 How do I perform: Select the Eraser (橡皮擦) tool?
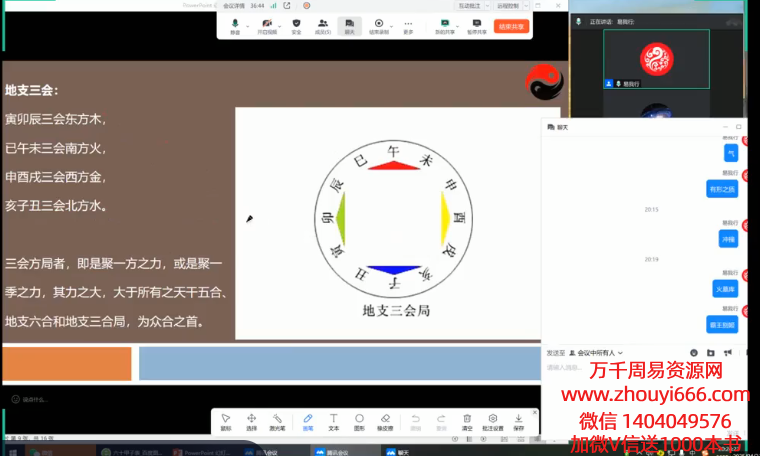click(385, 420)
